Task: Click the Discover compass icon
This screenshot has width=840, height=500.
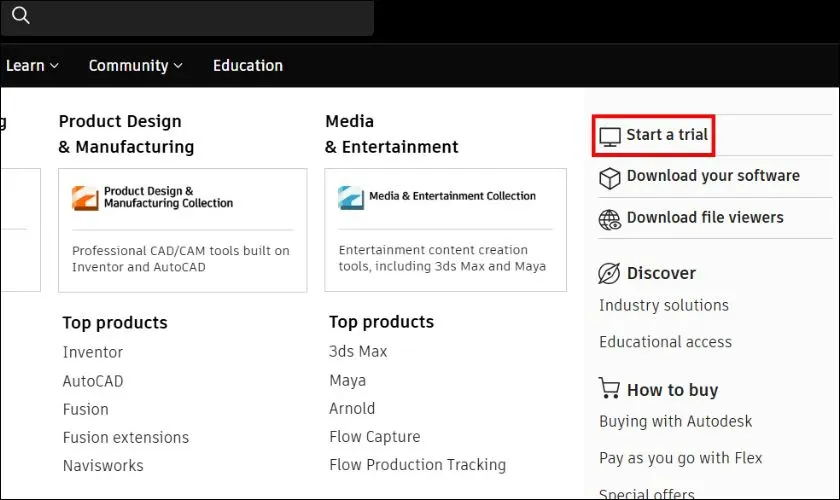Action: [609, 274]
